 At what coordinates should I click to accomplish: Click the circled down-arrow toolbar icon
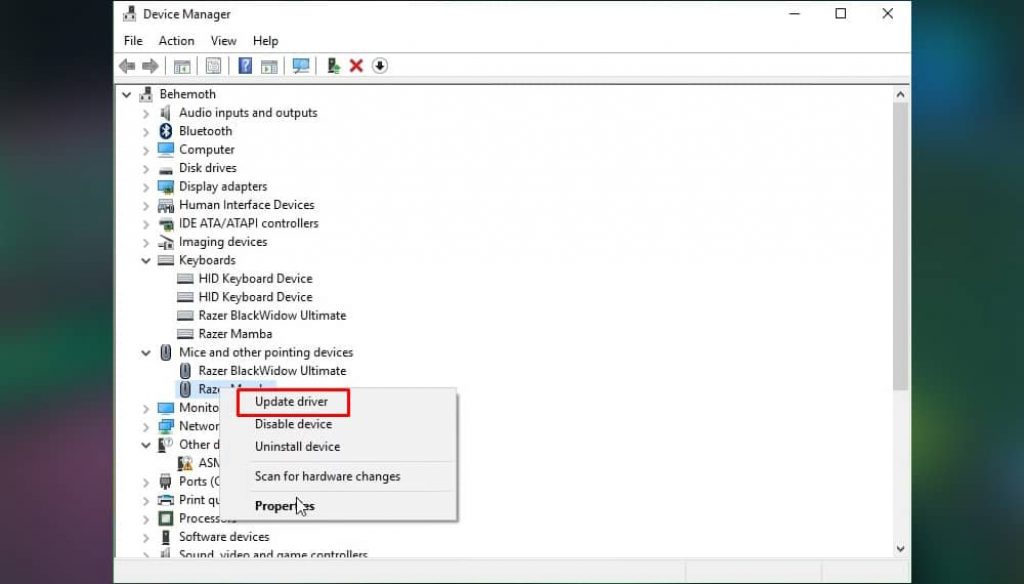pos(379,66)
